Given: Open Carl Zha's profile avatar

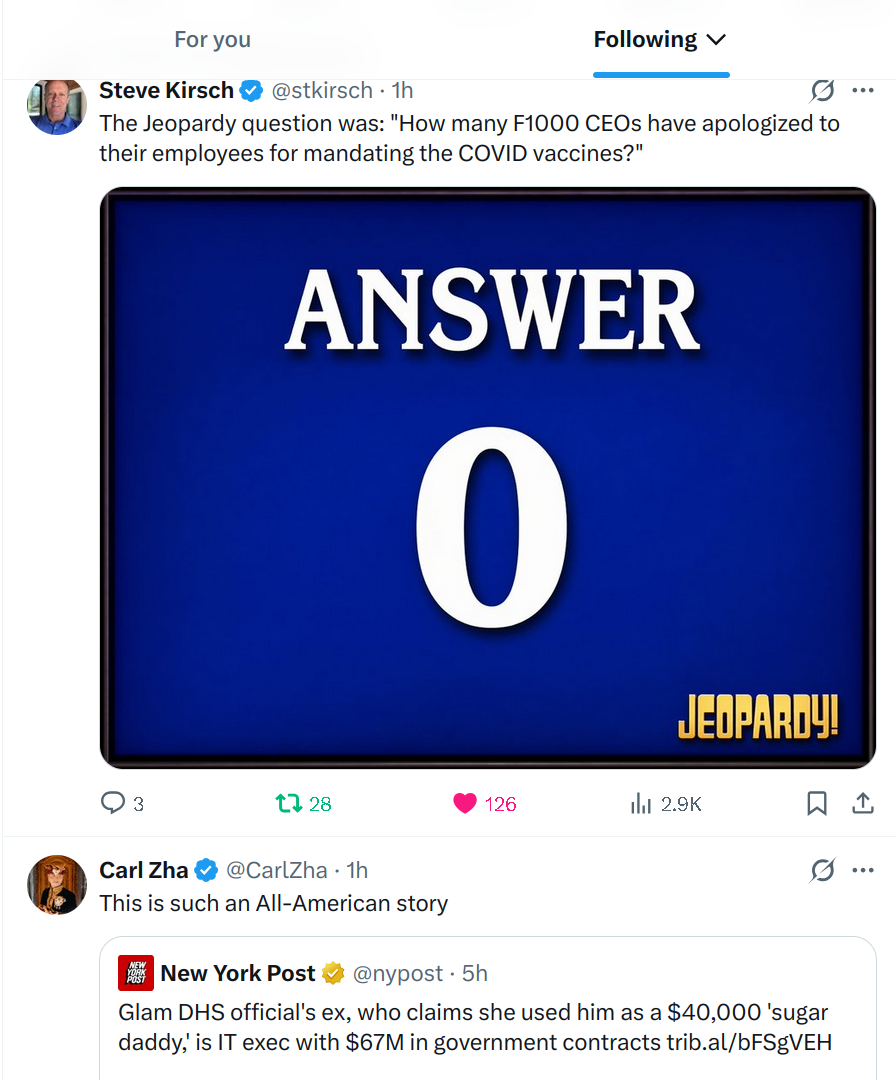Looking at the screenshot, I should click(x=56, y=885).
